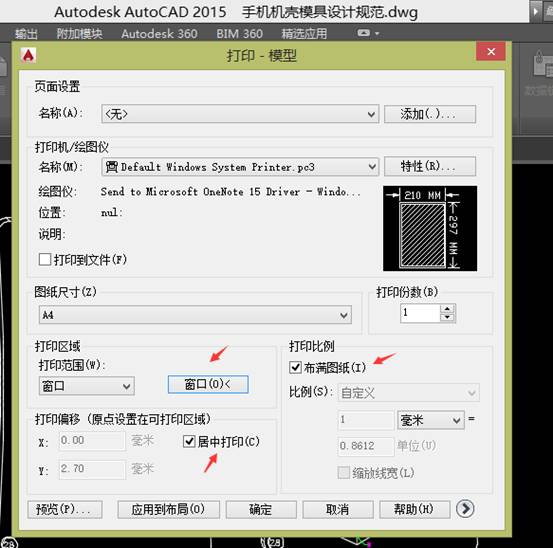The image size is (553, 548).
Task: Click 确定 button
Action: 261,509
